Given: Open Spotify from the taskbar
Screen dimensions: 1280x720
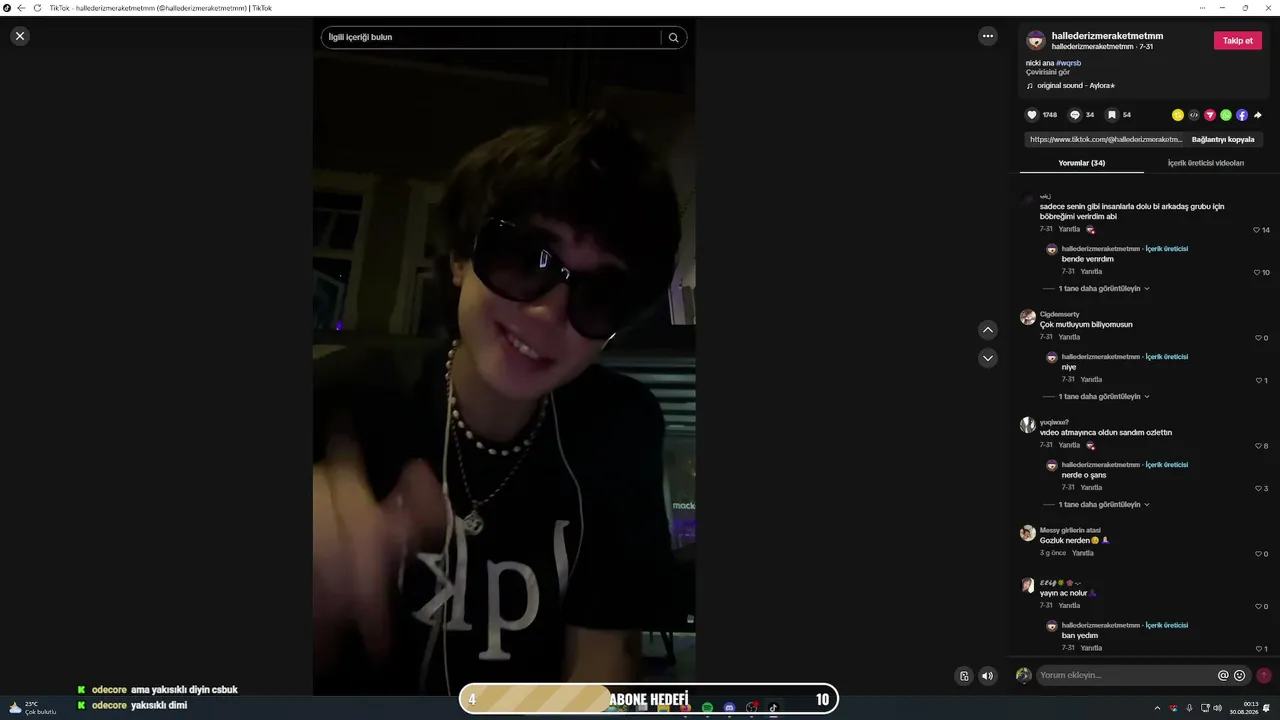Looking at the screenshot, I should click(708, 708).
